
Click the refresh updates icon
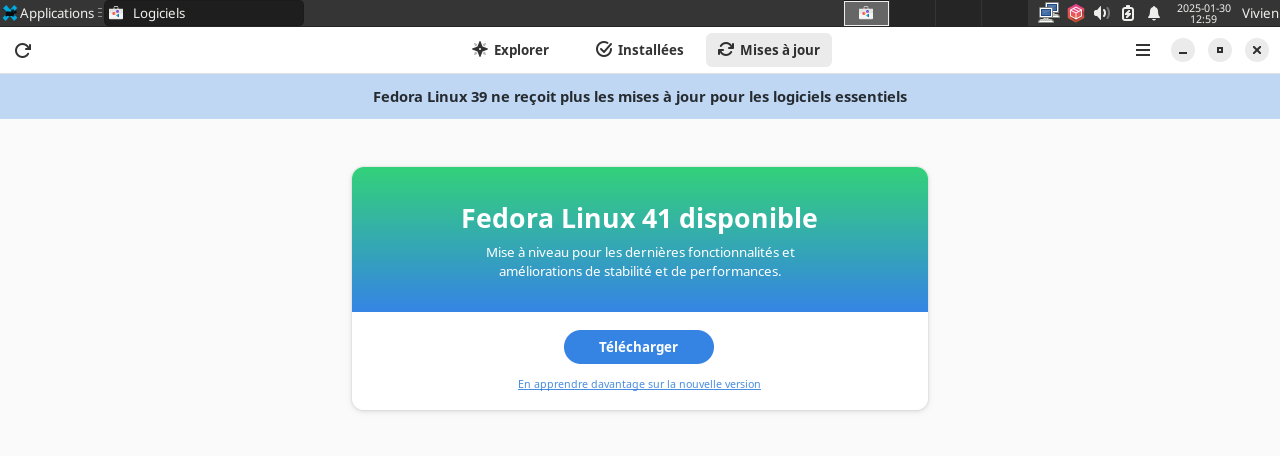pos(23,50)
